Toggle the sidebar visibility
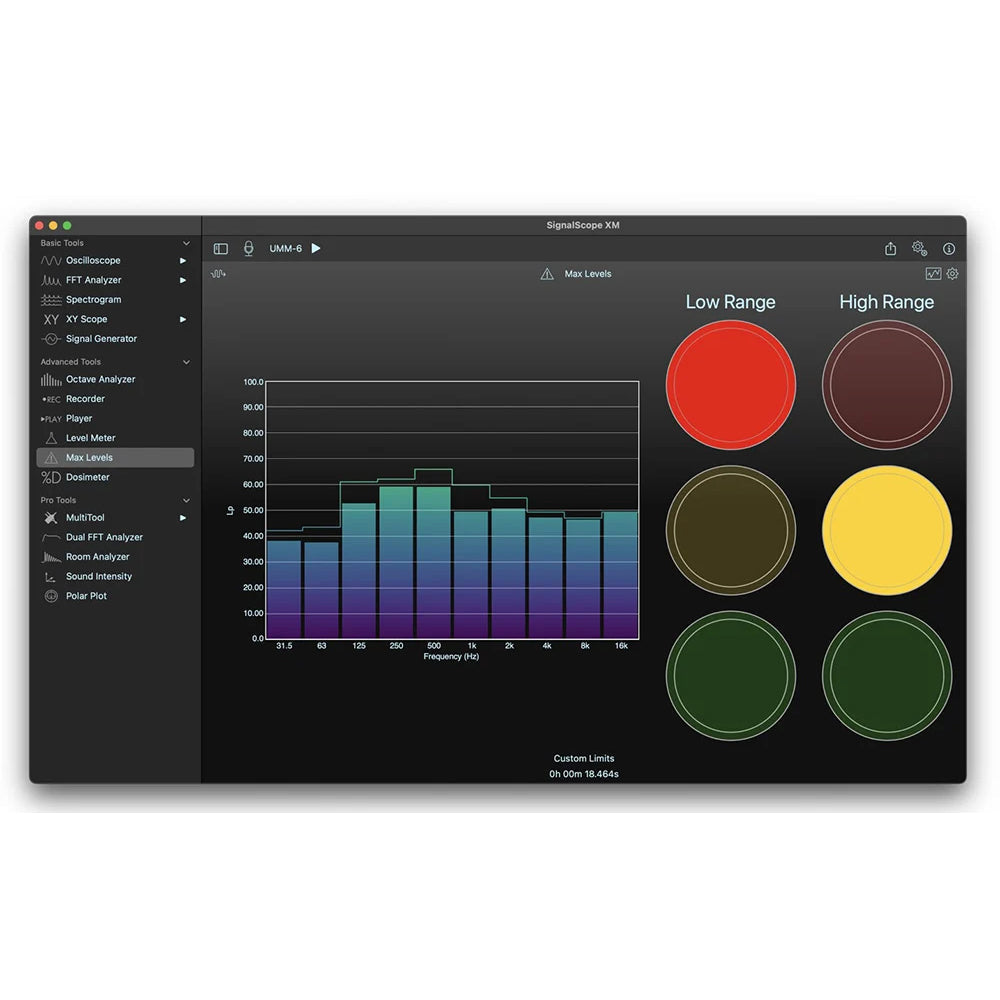The height and width of the screenshot is (1000, 1000). pos(220,248)
